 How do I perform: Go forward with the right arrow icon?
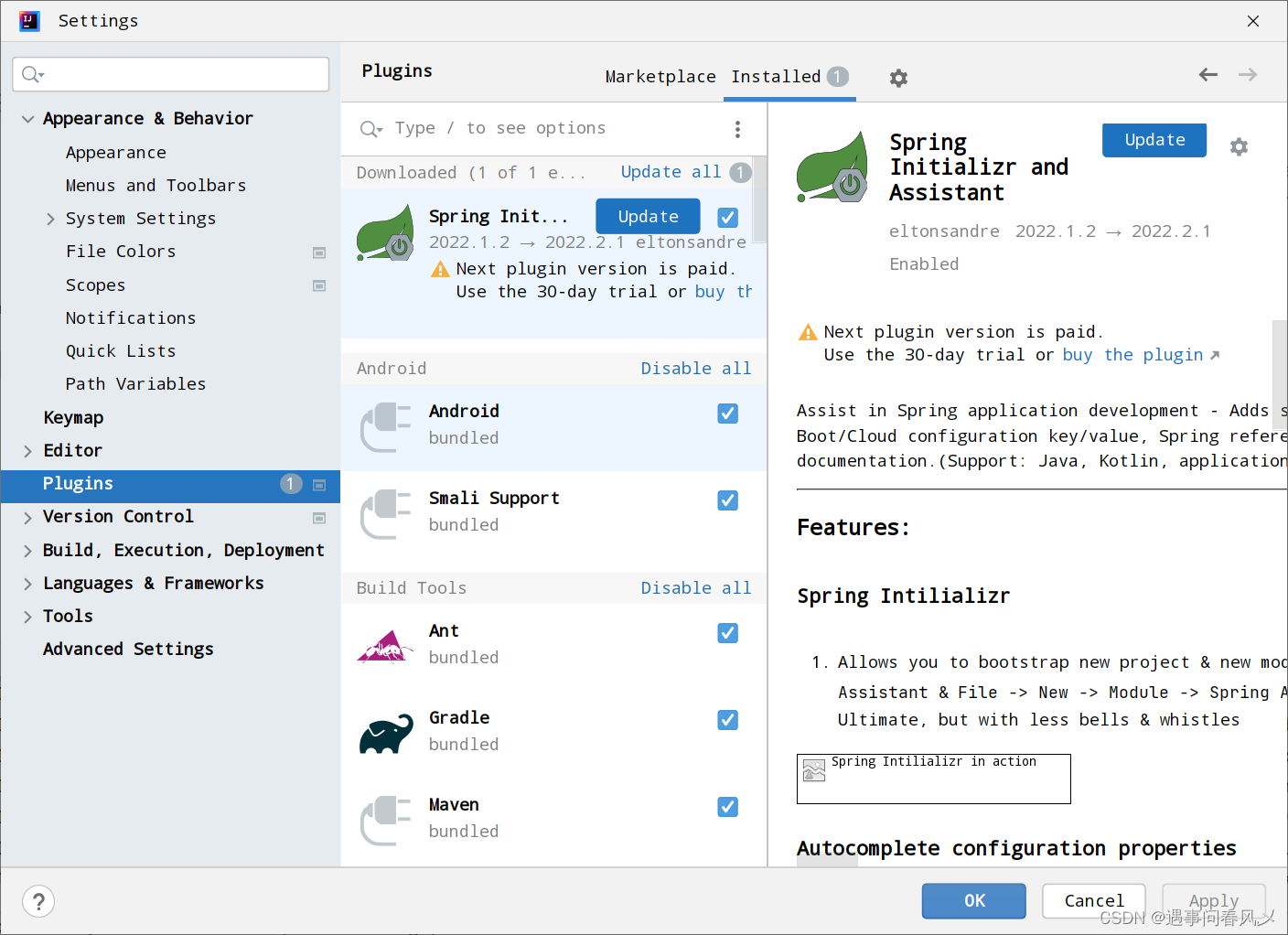(x=1248, y=75)
